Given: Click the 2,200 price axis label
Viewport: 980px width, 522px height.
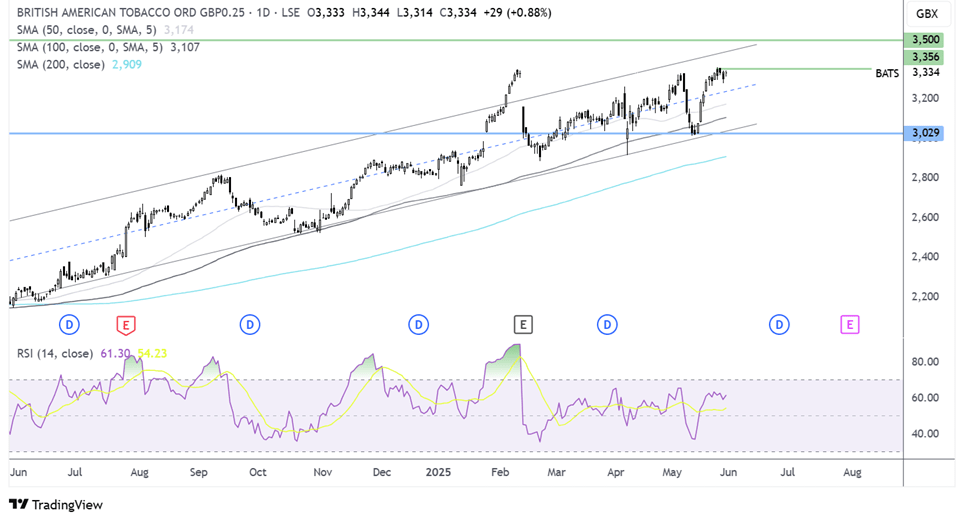Looking at the screenshot, I should (x=926, y=296).
